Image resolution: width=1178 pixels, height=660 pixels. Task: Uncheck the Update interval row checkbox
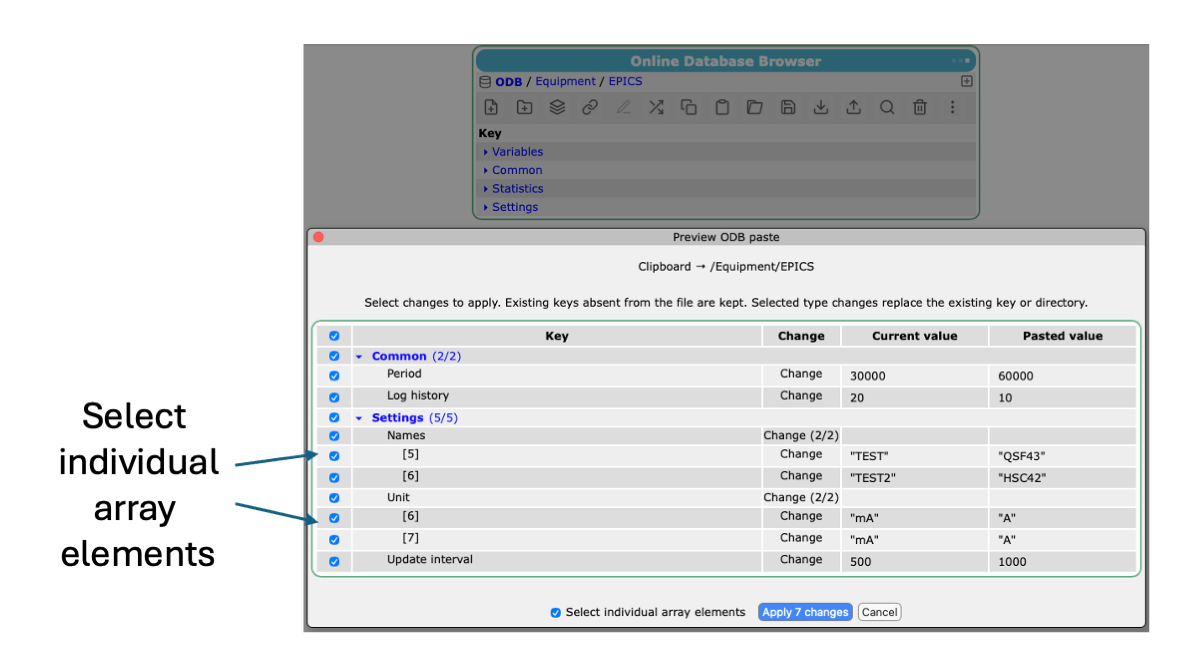tap(334, 562)
